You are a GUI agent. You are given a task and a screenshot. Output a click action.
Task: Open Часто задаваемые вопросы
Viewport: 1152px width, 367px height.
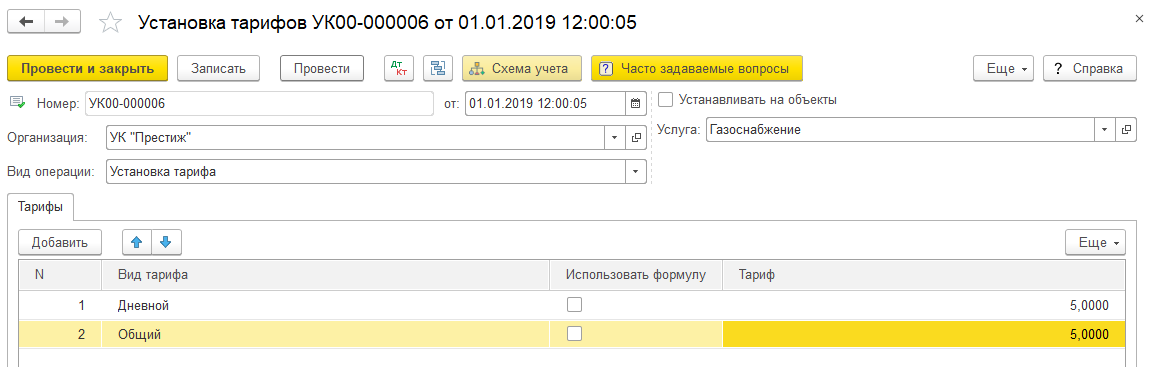(x=696, y=68)
